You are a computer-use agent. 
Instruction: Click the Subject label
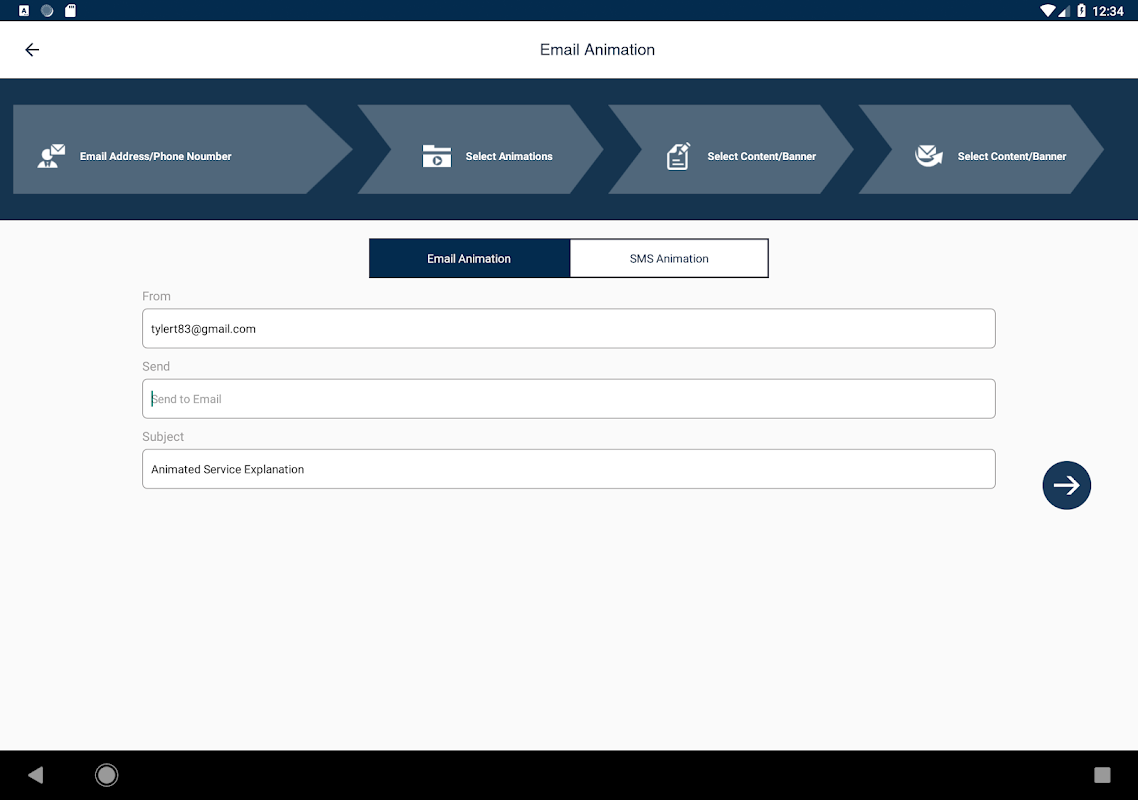point(163,436)
